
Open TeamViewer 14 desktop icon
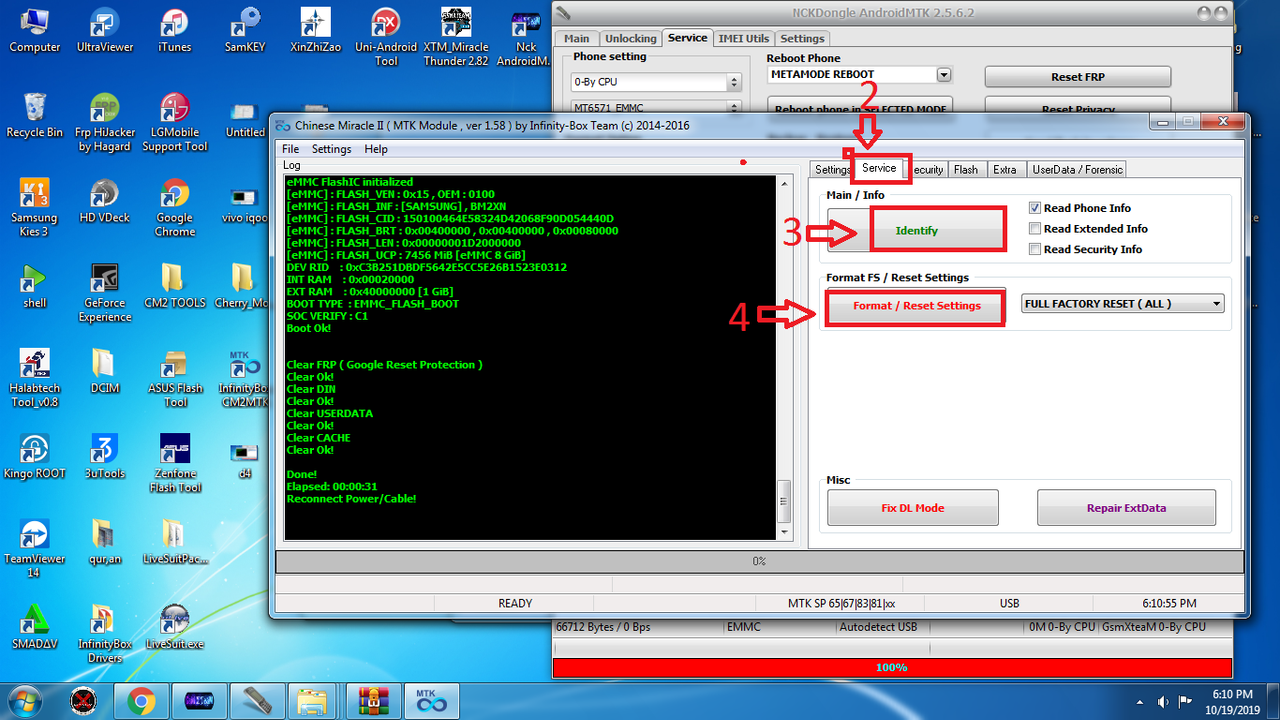[x=35, y=548]
